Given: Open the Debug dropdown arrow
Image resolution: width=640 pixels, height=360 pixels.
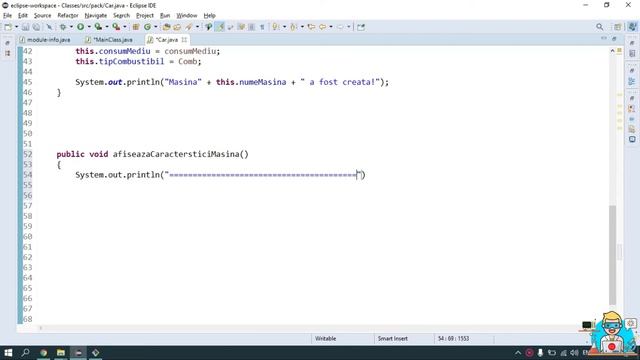Looking at the screenshot, I should coord(71,27).
